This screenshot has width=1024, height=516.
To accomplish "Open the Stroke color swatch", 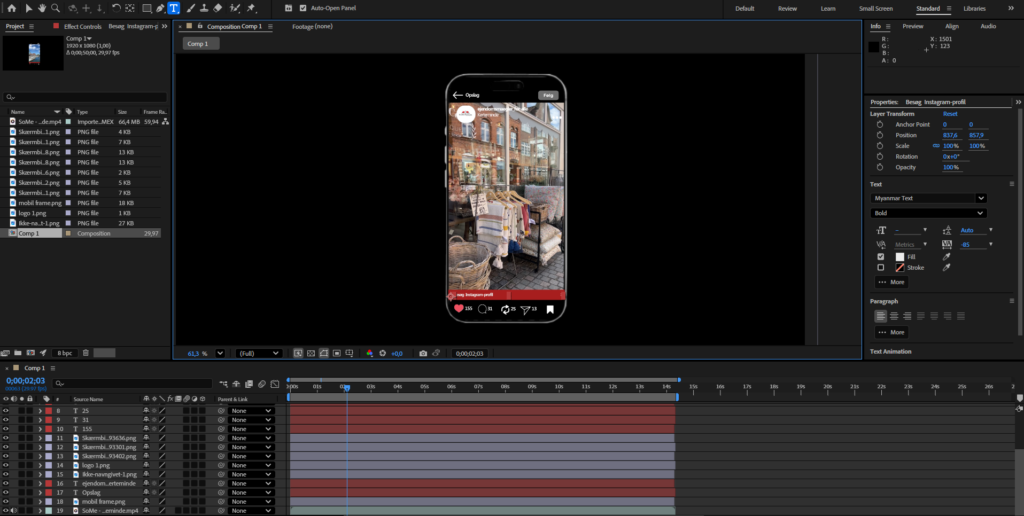I will [899, 267].
